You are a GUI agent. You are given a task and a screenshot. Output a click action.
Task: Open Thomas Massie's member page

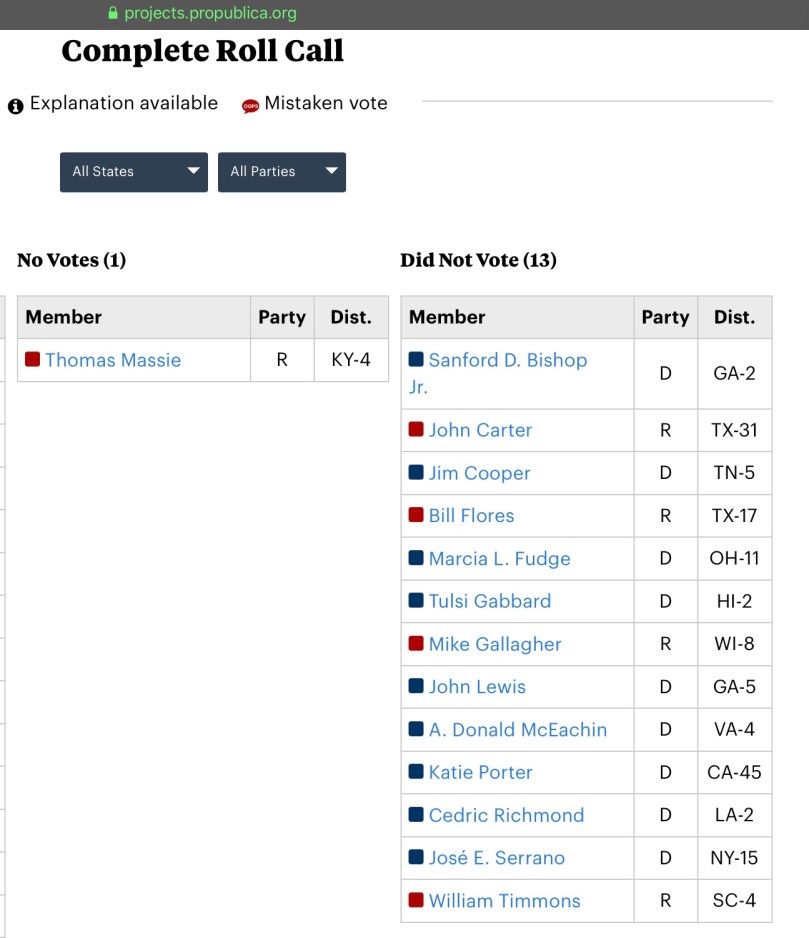point(113,360)
